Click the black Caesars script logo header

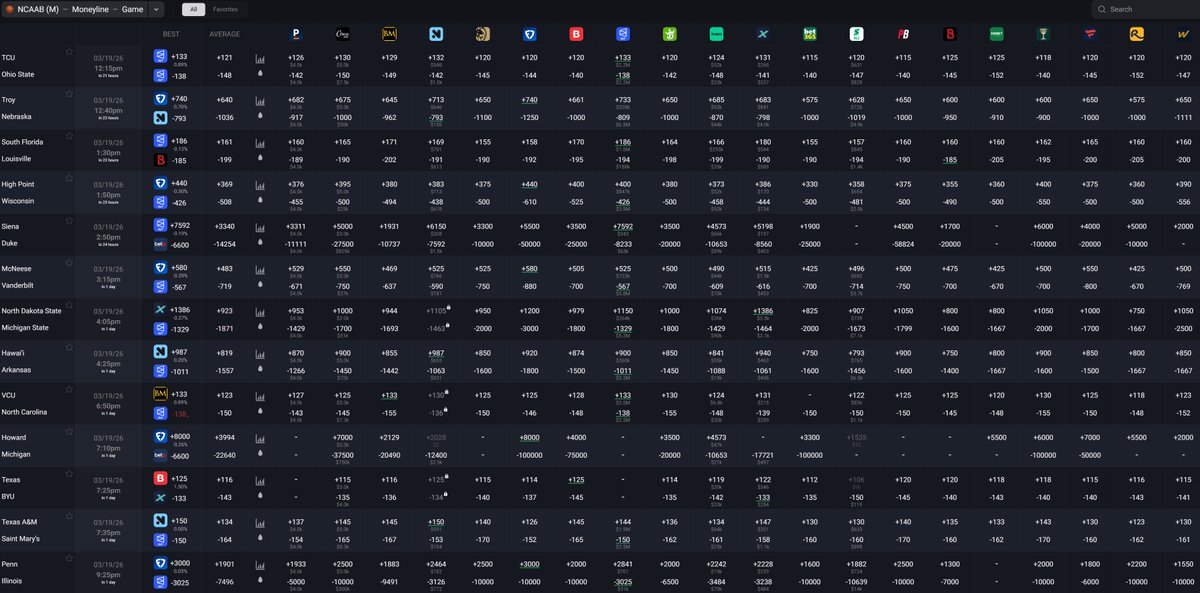point(343,34)
